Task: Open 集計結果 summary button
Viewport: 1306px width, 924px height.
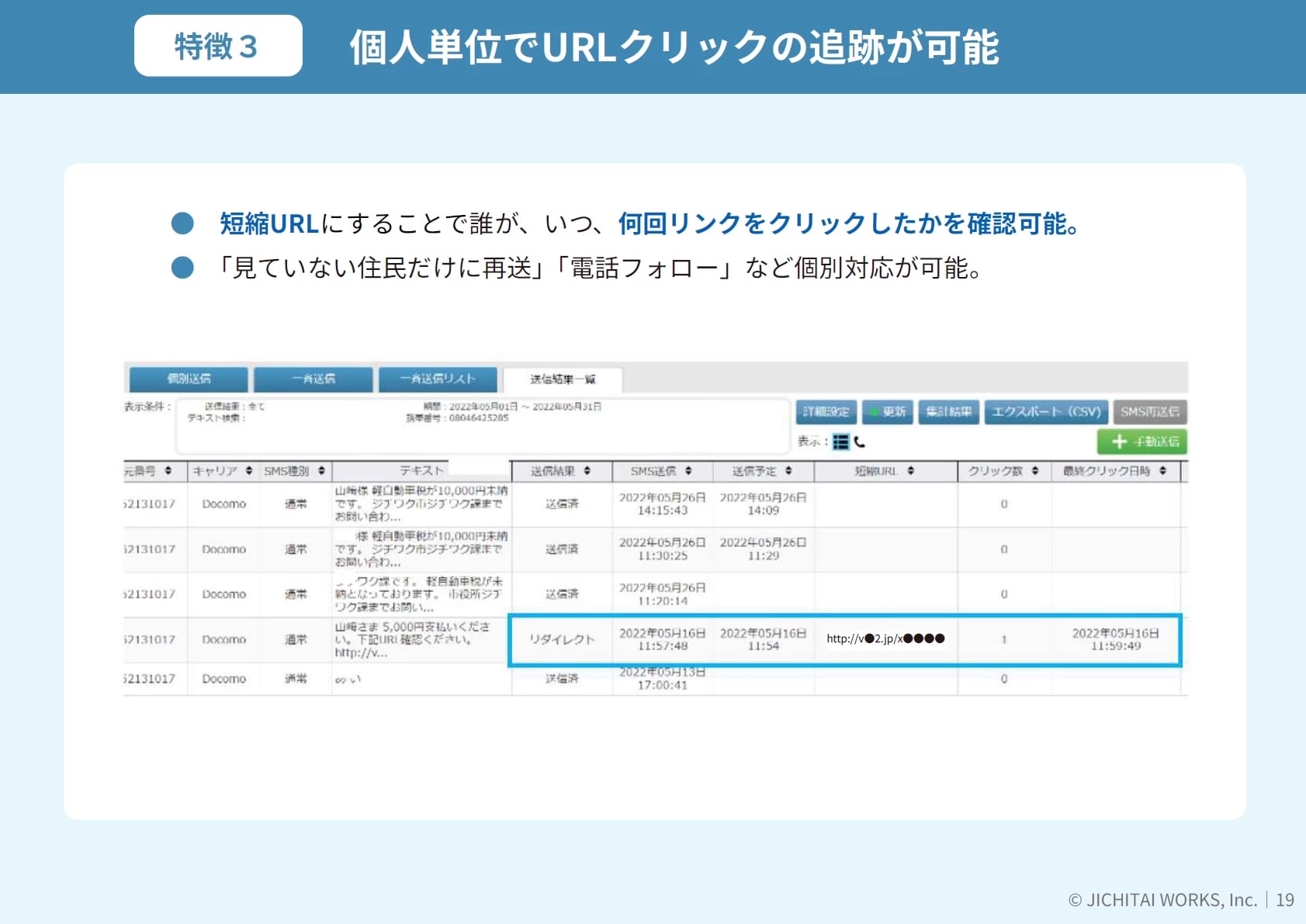Action: pos(949,412)
